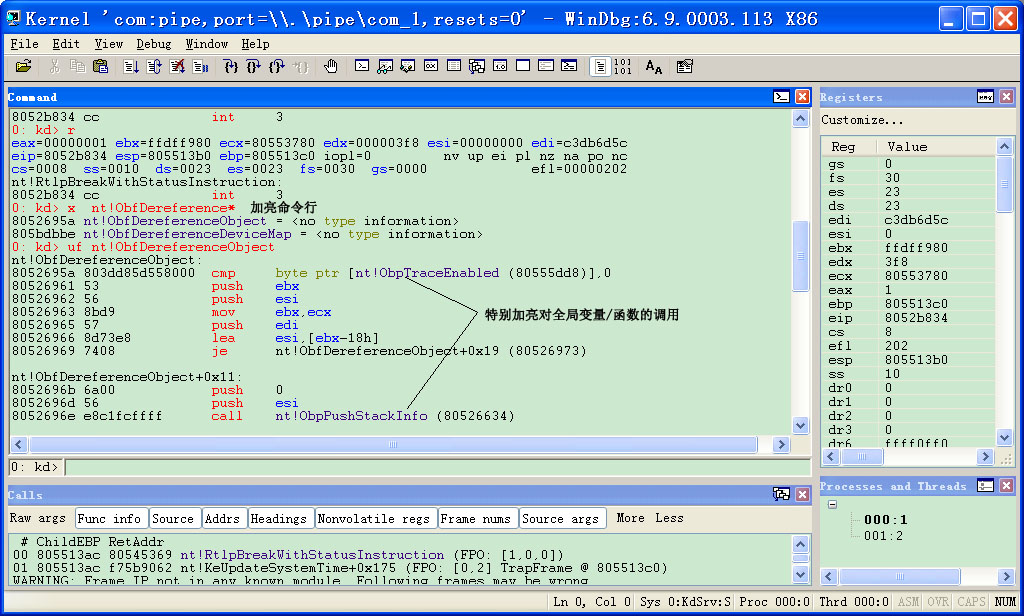
Task: Enable Source mode on toolbar button
Action: [x=600, y=66]
